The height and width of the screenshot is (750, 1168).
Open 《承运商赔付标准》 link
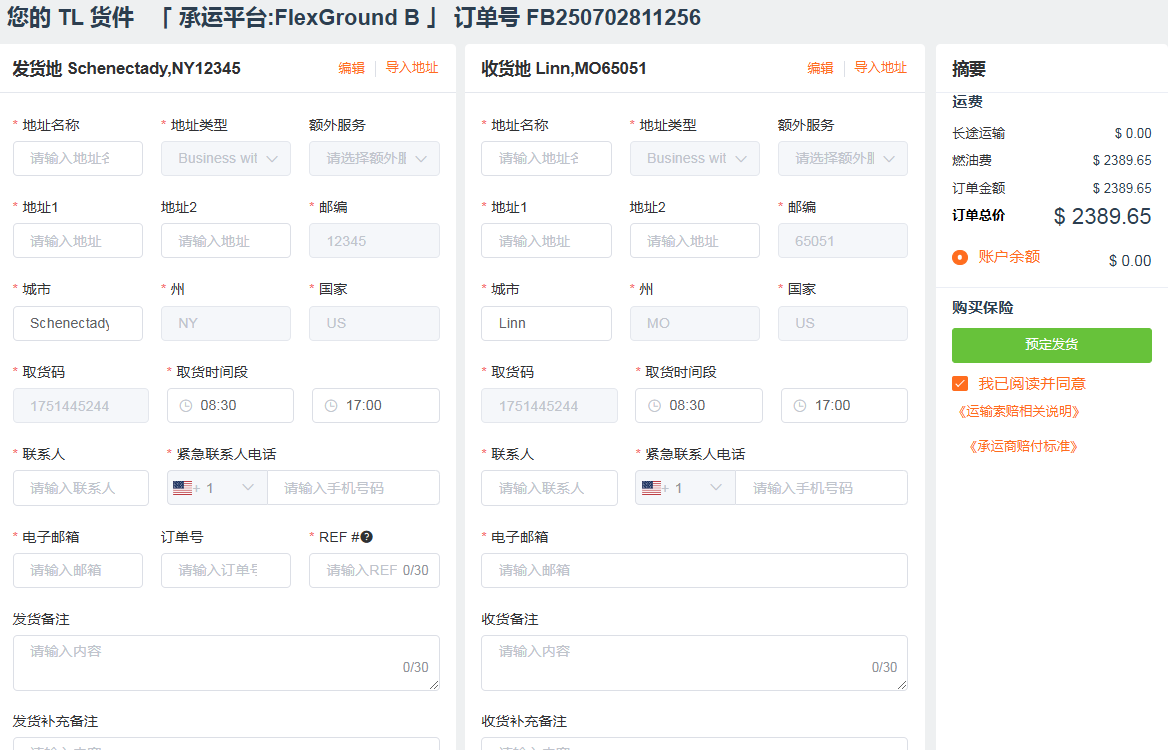pos(1023,446)
